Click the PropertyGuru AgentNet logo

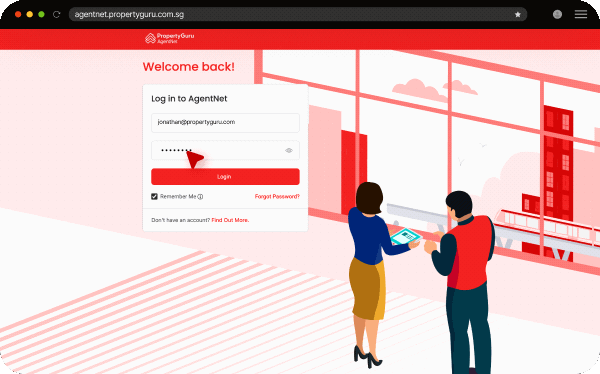(x=170, y=38)
